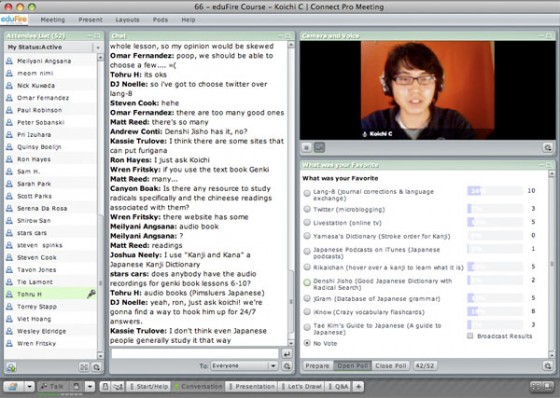Select iKnow flashcards poll option
Viewport: 560px width, 398px height.
point(307,312)
